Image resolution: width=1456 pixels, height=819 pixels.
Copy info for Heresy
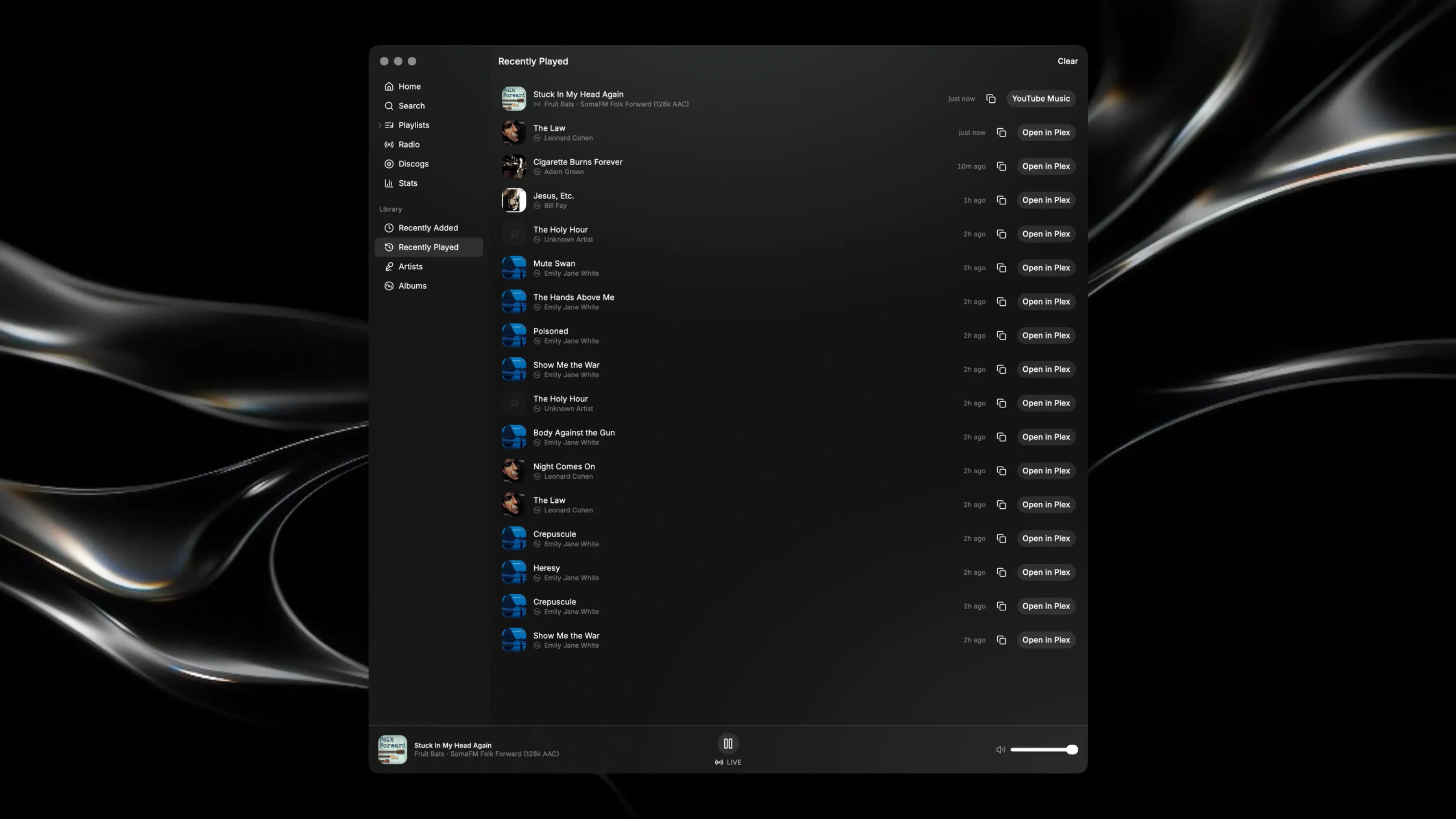coord(1001,572)
